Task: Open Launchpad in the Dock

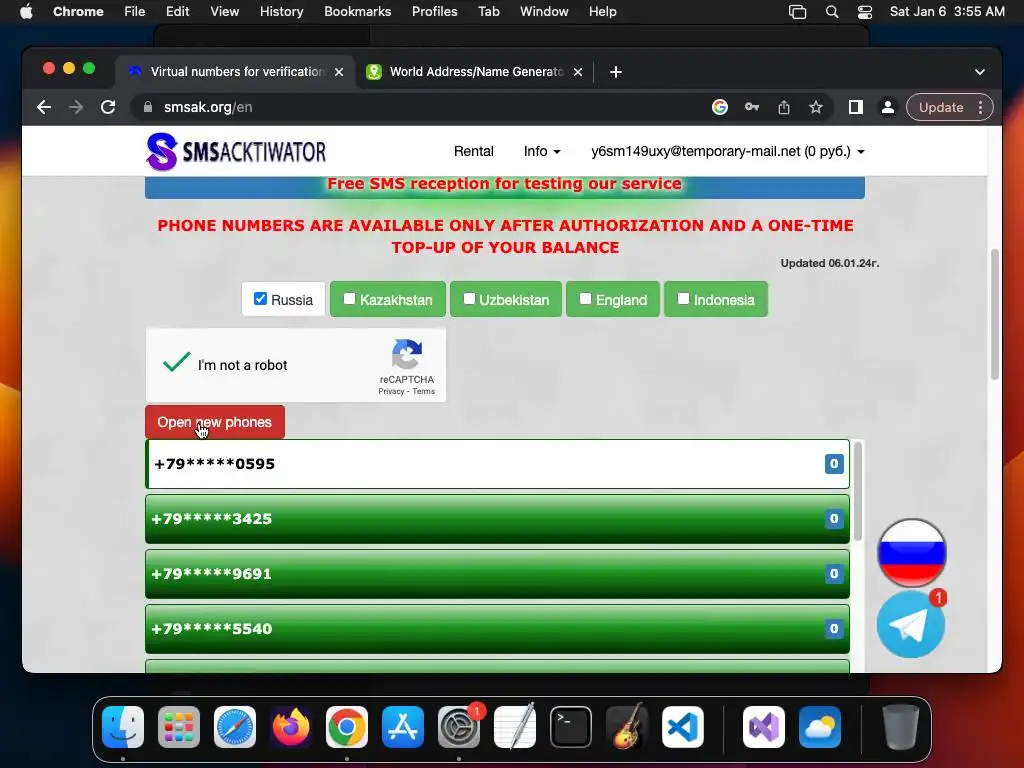Action: click(179, 727)
